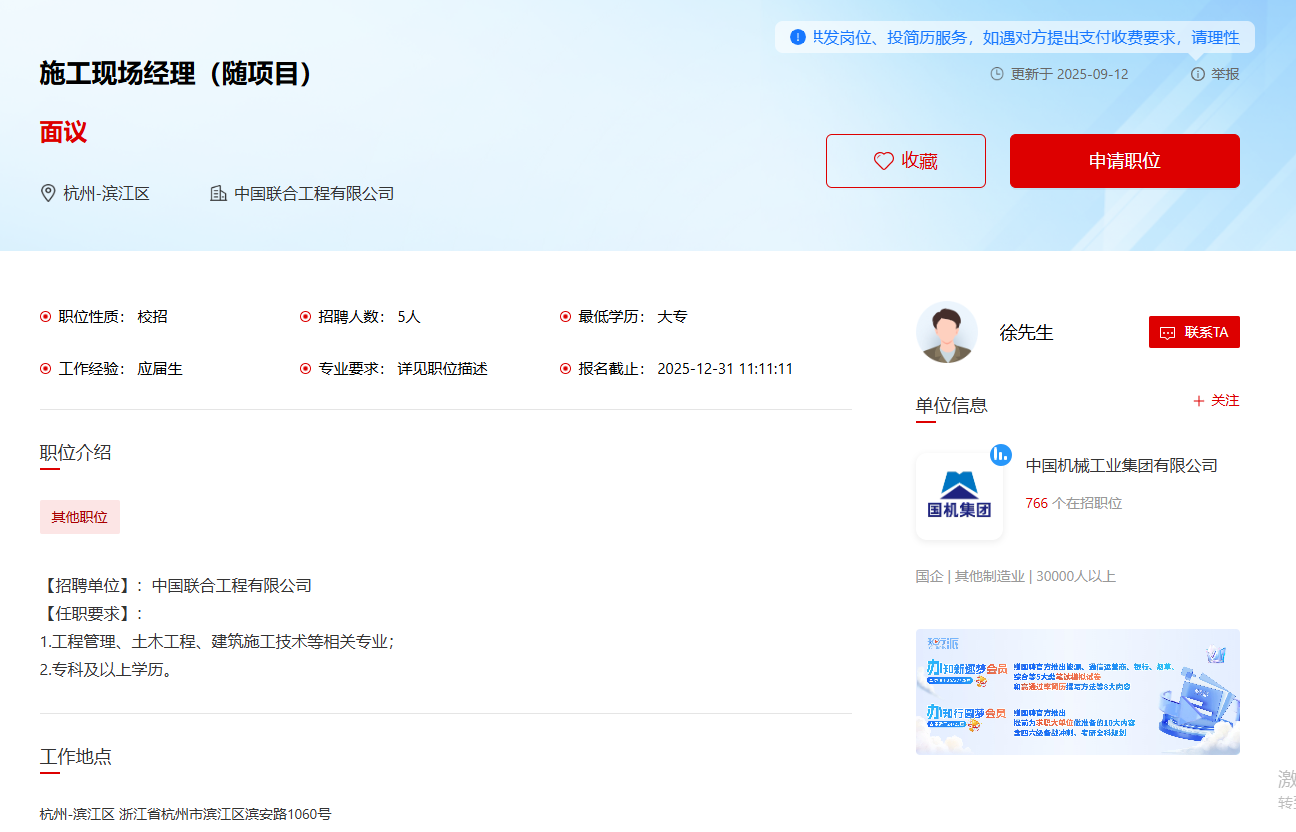Save the job with 收藏 button

(906, 161)
